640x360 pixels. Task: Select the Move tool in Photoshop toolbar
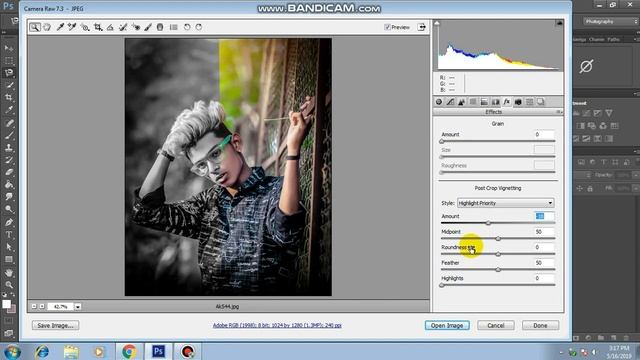[9, 48]
